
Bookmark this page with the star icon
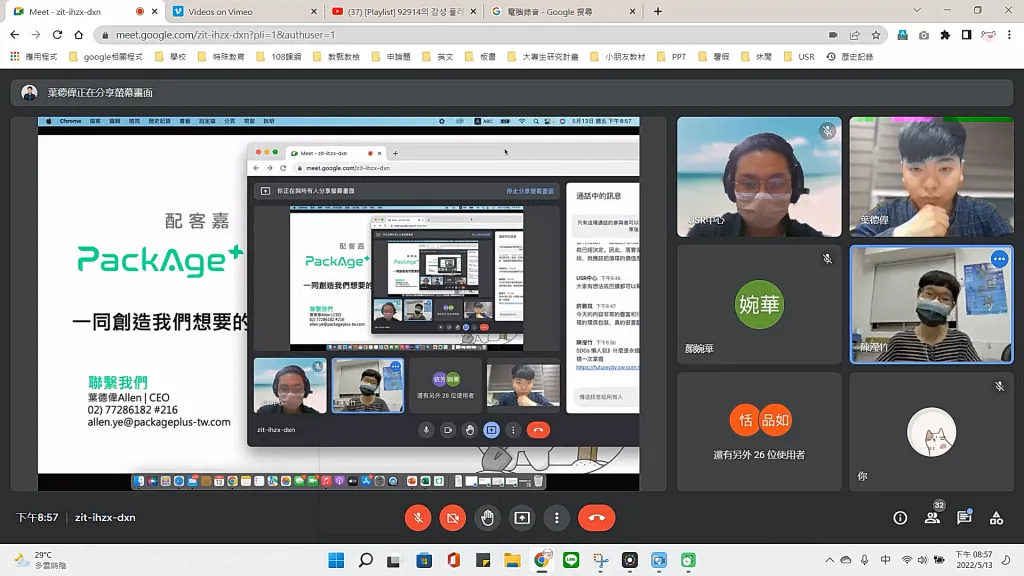click(876, 34)
